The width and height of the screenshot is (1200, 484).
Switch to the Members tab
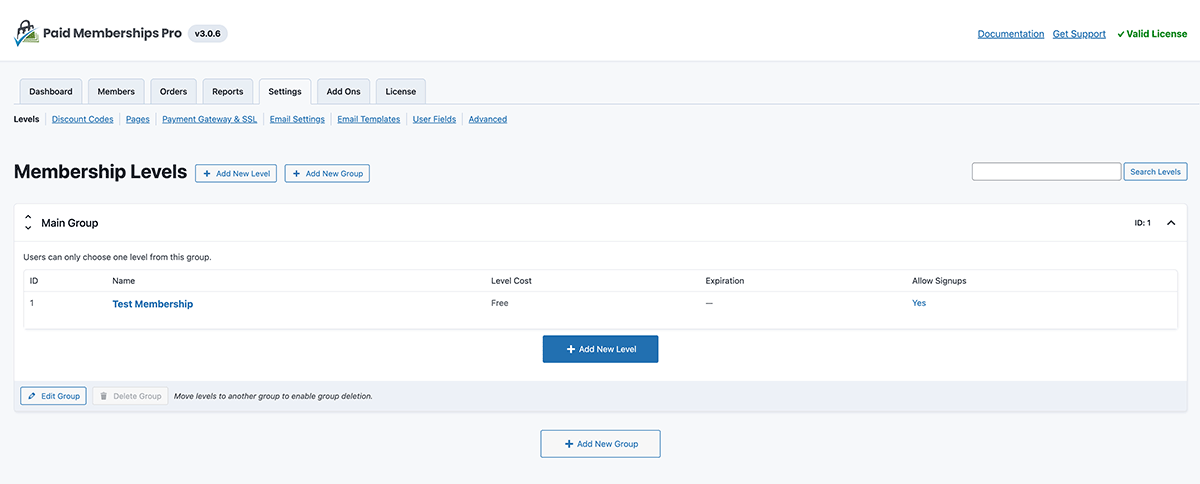click(x=116, y=91)
